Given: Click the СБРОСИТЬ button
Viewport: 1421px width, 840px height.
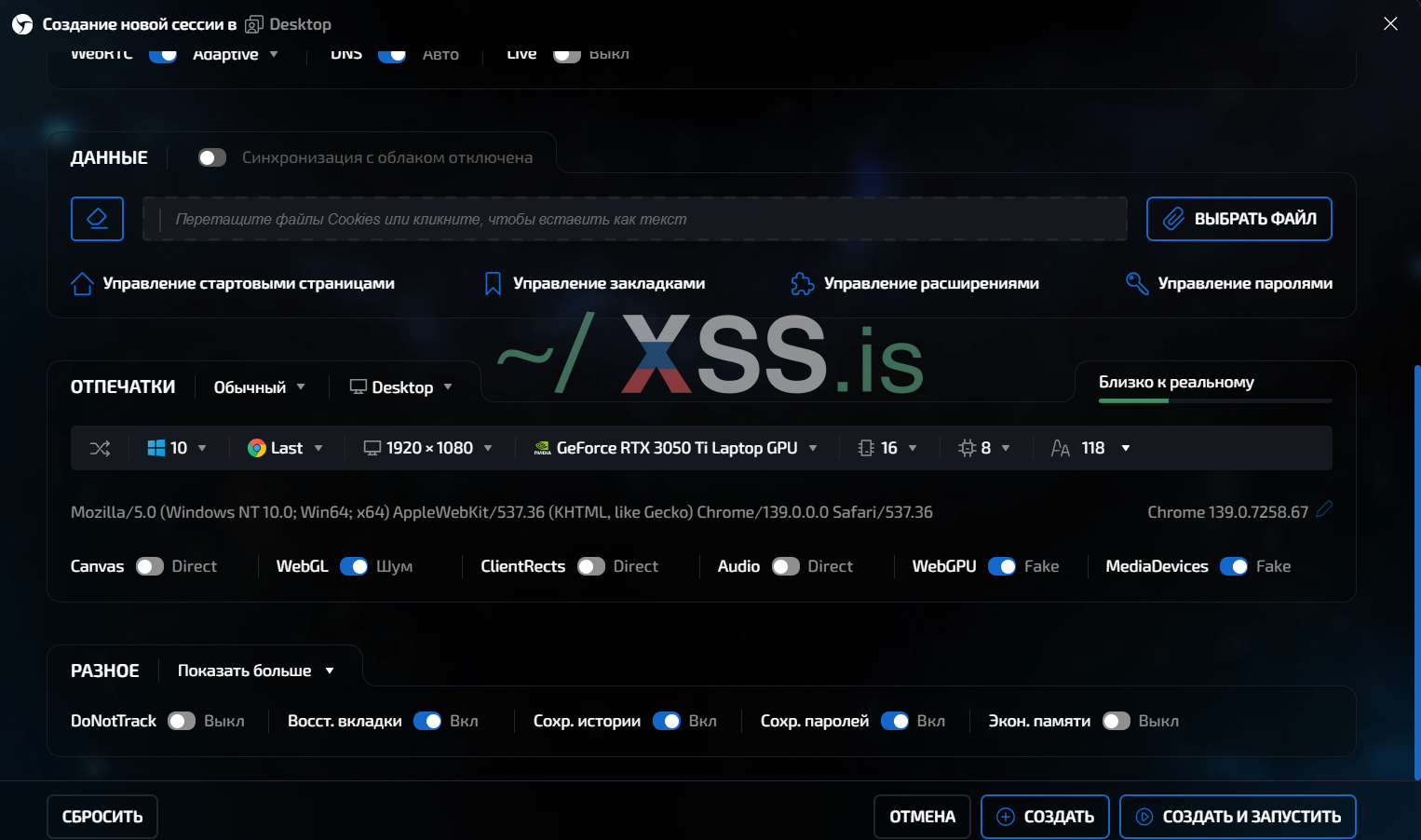Looking at the screenshot, I should pos(102,817).
